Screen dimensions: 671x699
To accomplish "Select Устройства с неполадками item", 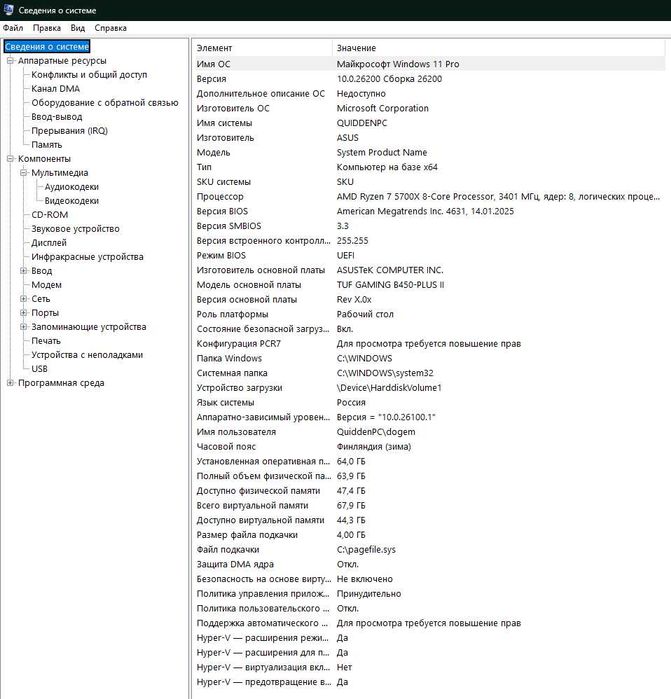I will point(87,355).
